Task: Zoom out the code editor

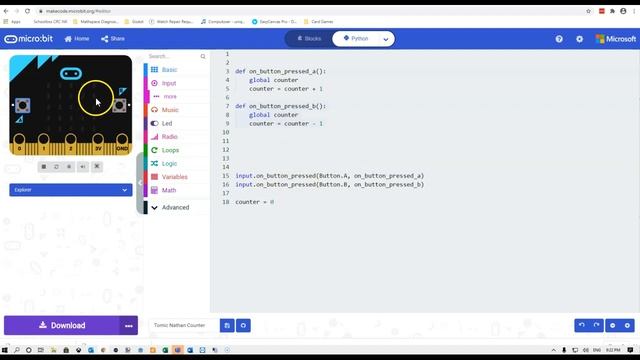Action: (x=613, y=325)
